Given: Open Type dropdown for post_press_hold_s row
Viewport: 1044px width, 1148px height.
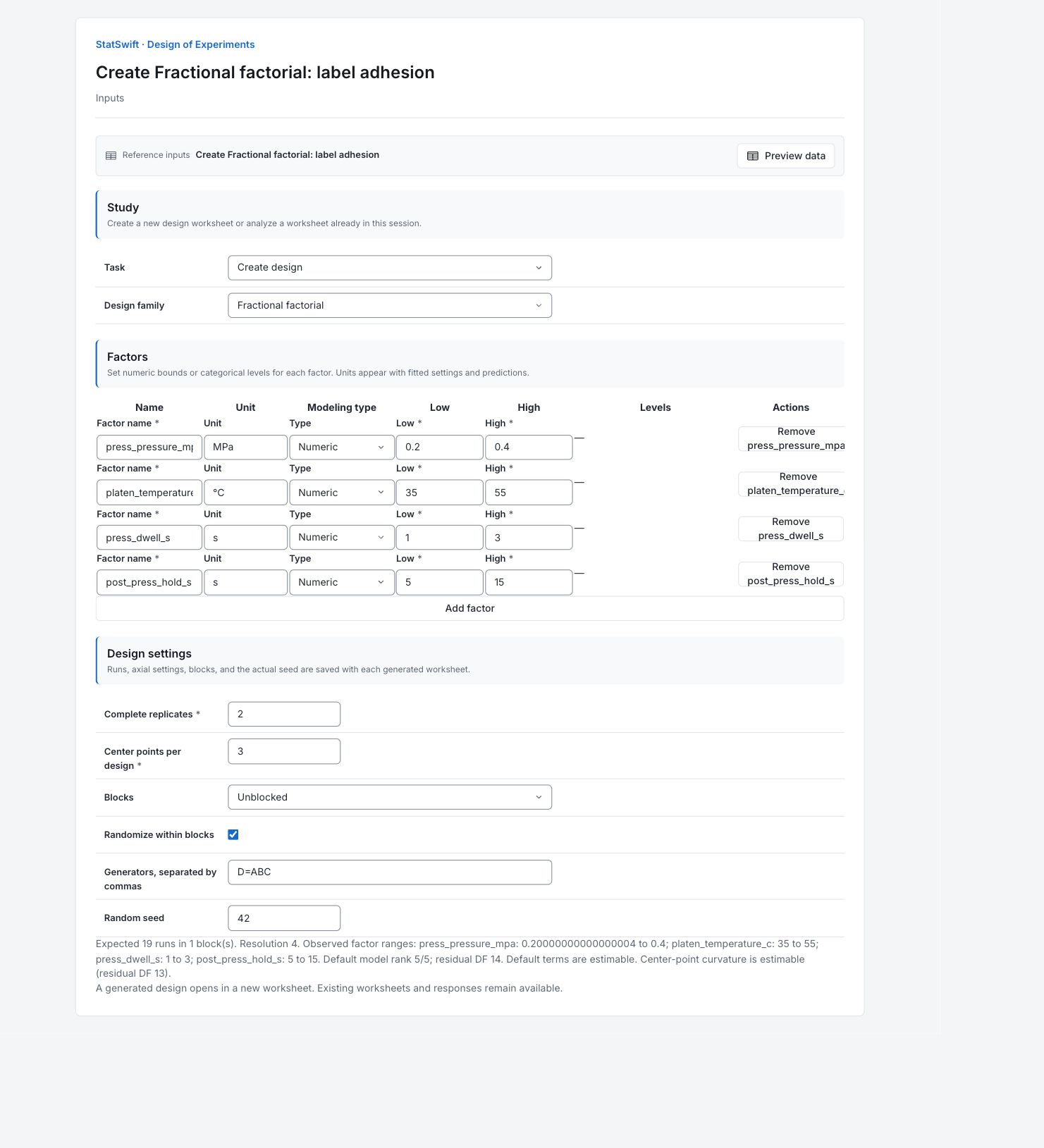Looking at the screenshot, I should click(x=342, y=583).
